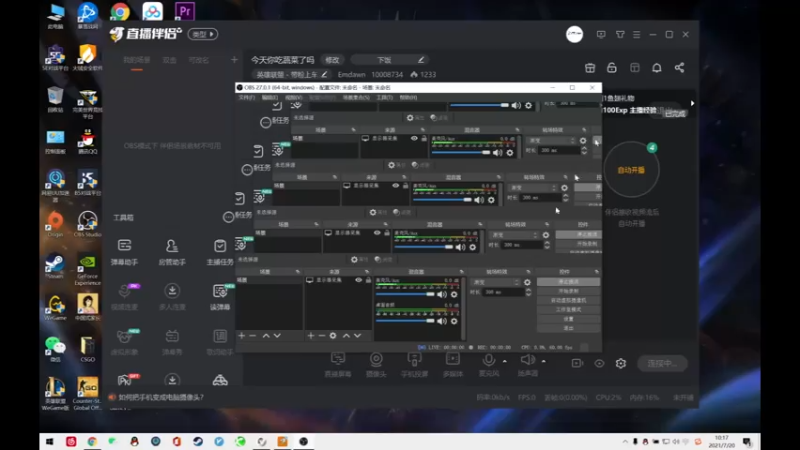Click the 扬声器 speaker icon
The height and width of the screenshot is (450, 800).
point(528,360)
